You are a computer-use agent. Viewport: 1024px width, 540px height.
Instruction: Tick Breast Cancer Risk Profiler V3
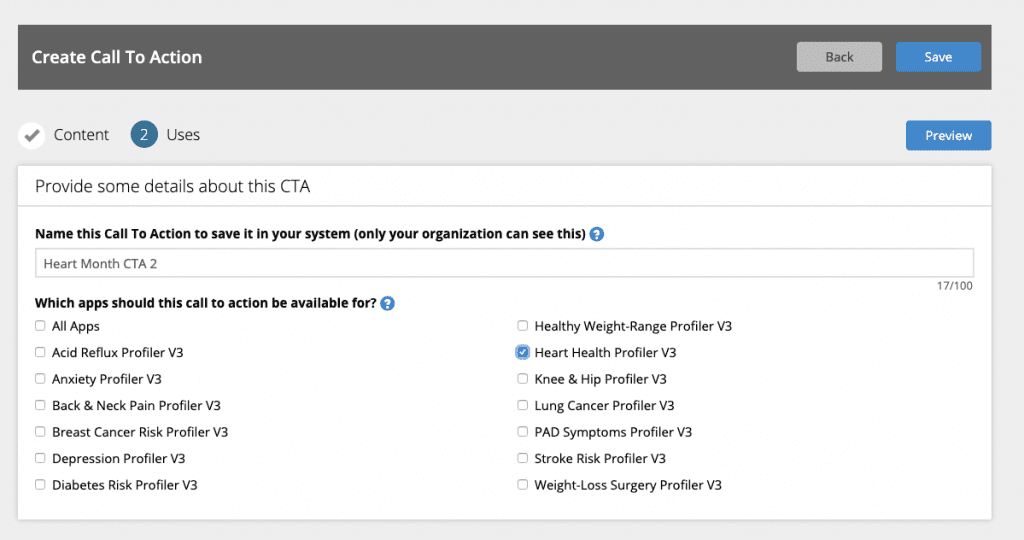point(40,432)
